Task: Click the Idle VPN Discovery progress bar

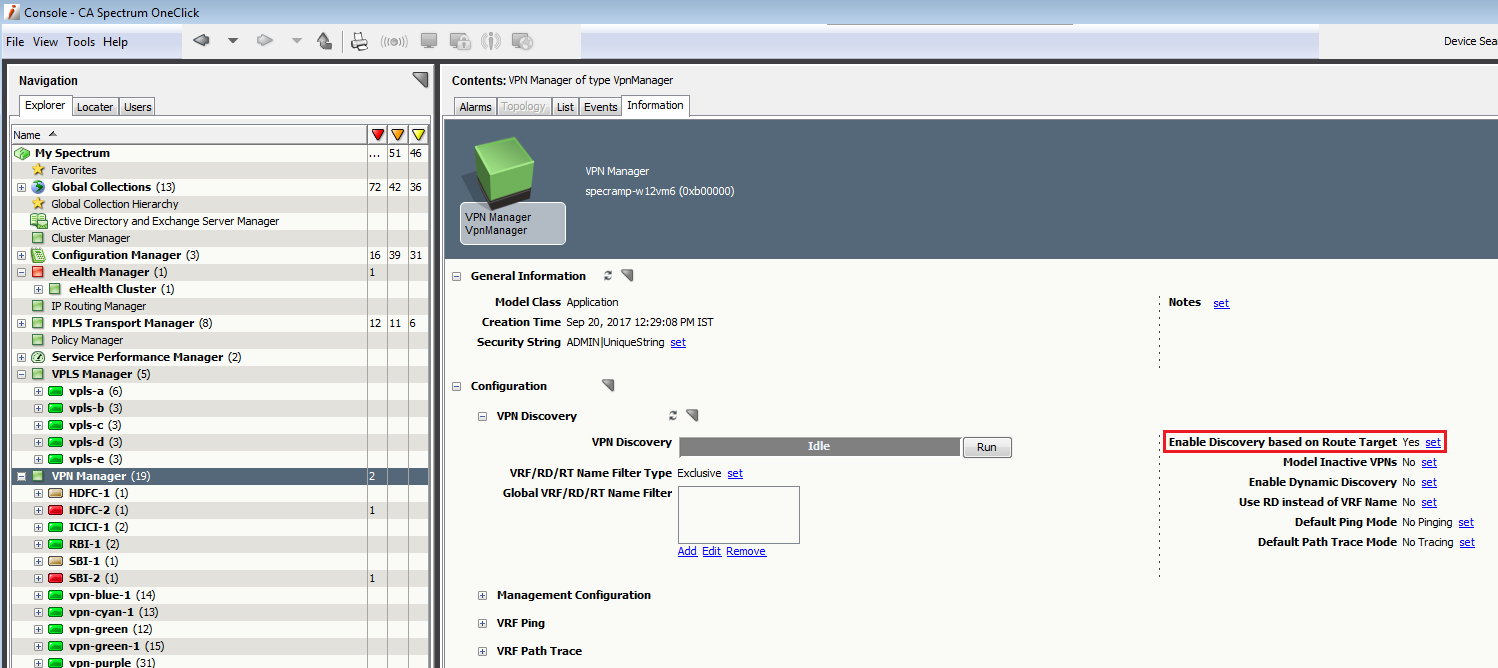Action: (820, 446)
